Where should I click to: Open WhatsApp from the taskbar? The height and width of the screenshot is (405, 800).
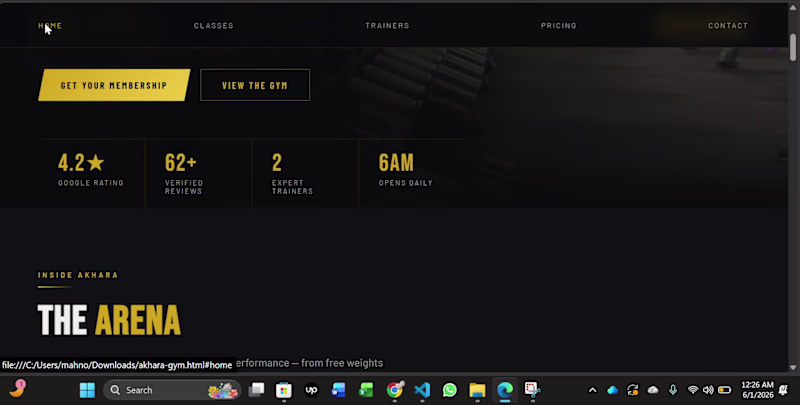point(449,390)
